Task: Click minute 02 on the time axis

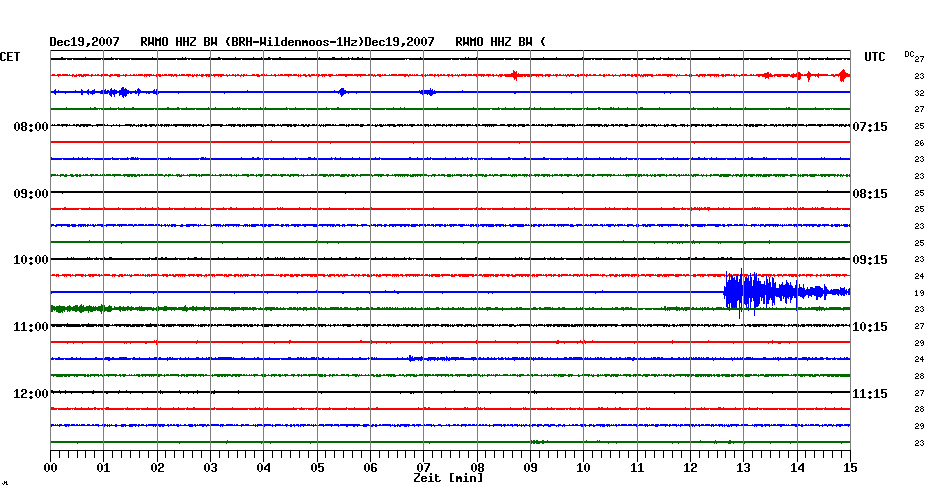Action: coord(157,468)
